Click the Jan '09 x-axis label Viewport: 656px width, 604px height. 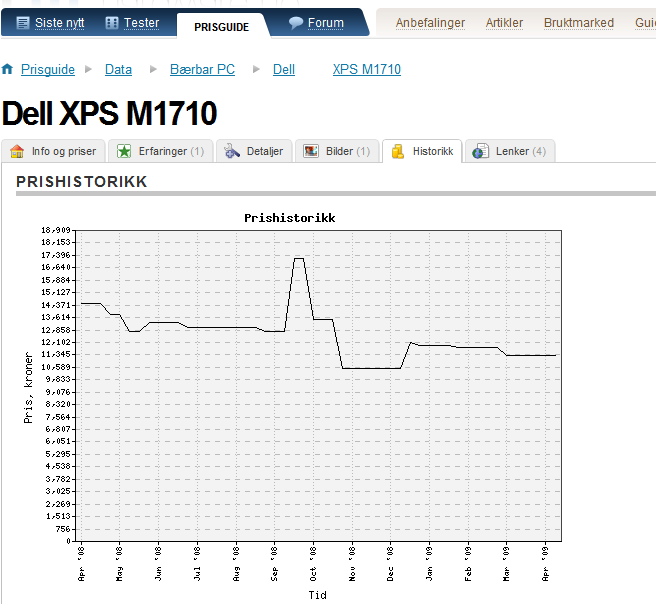pos(429,563)
